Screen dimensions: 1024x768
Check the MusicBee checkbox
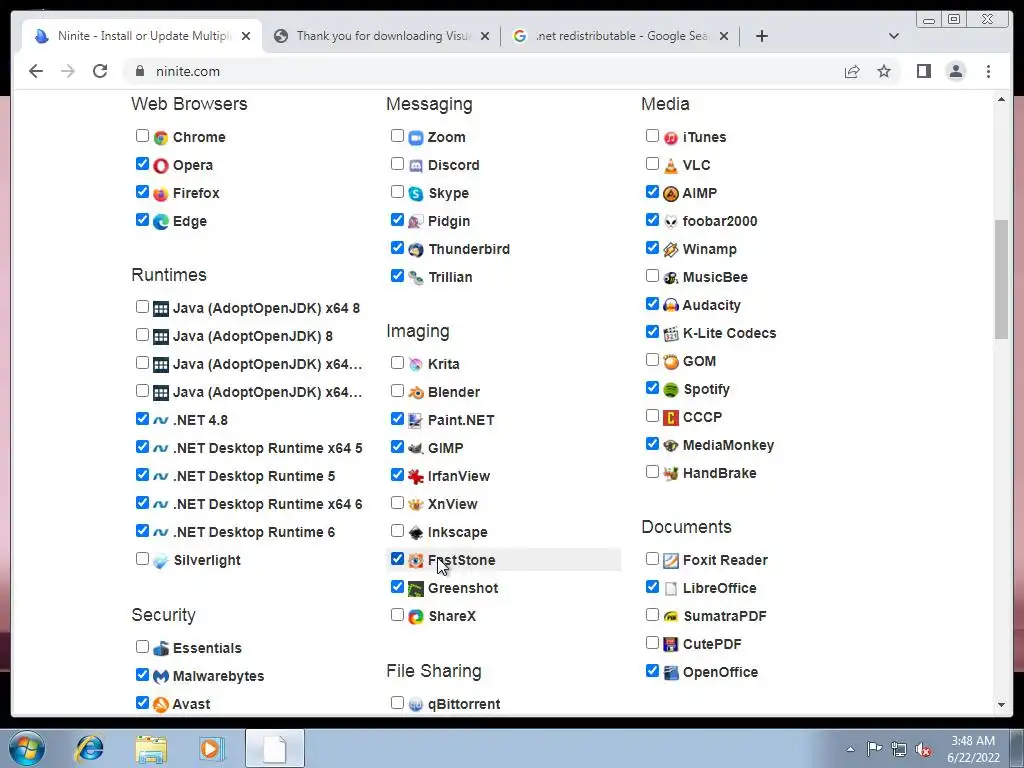(652, 276)
